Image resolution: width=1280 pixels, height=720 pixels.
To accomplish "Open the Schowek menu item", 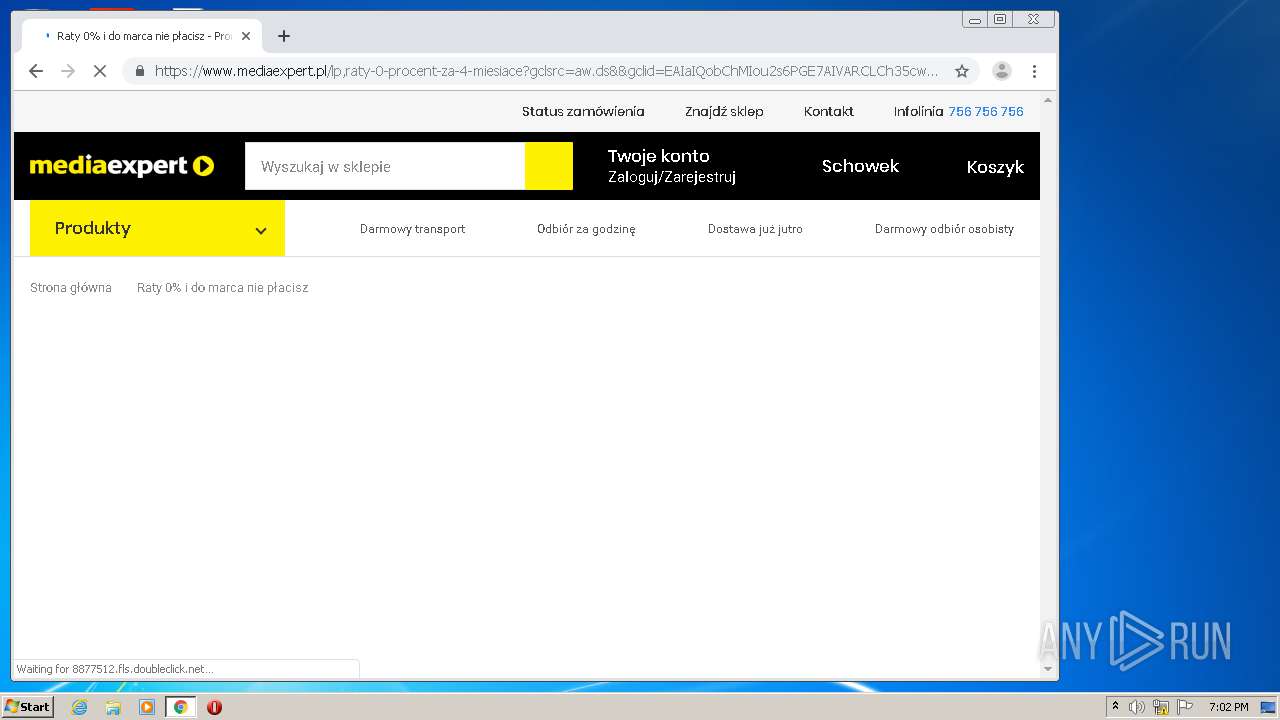I will pos(860,166).
